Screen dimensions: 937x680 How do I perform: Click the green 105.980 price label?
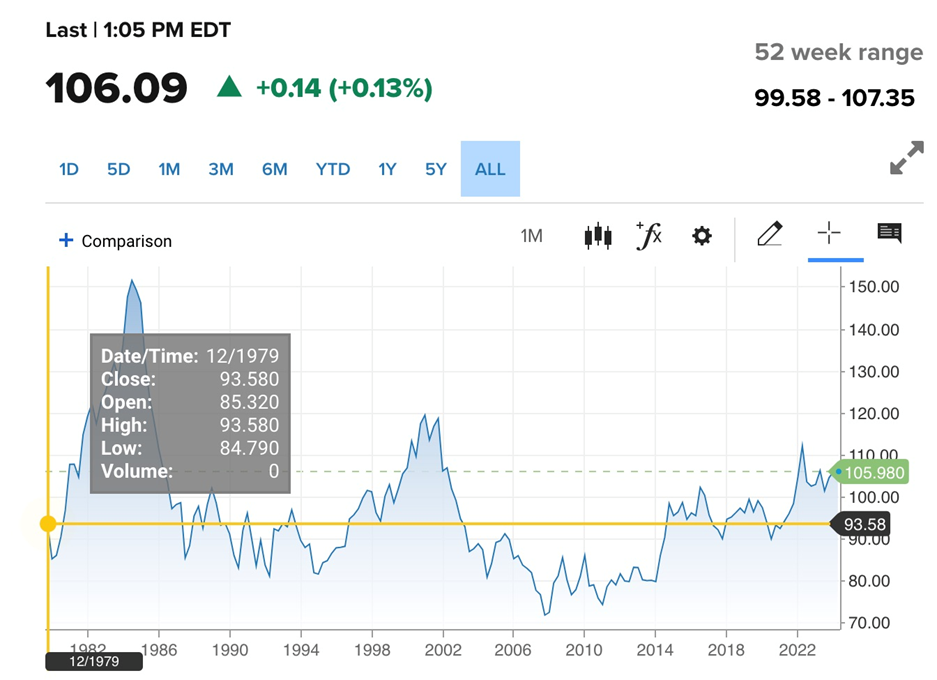click(x=875, y=473)
